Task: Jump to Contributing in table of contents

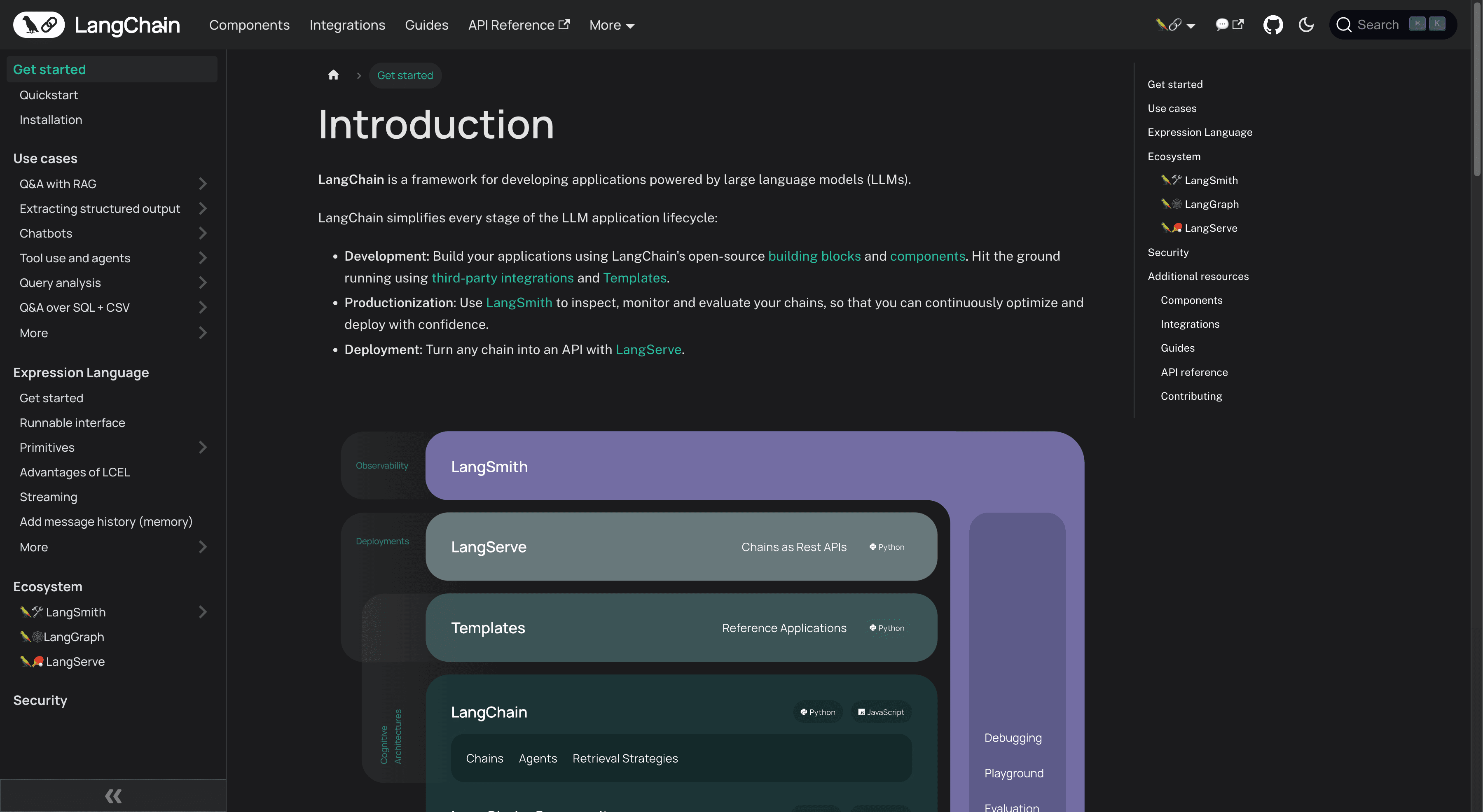Action: tap(1191, 396)
